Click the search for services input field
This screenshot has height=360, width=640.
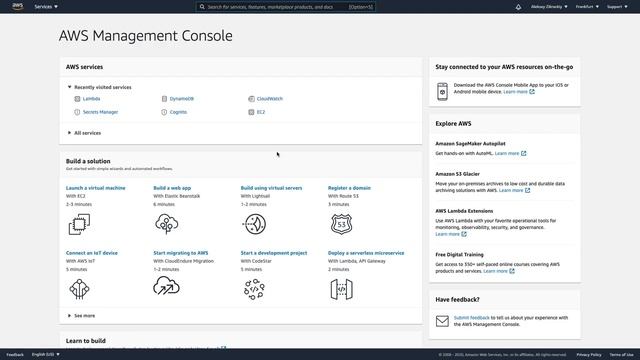pos(286,7)
